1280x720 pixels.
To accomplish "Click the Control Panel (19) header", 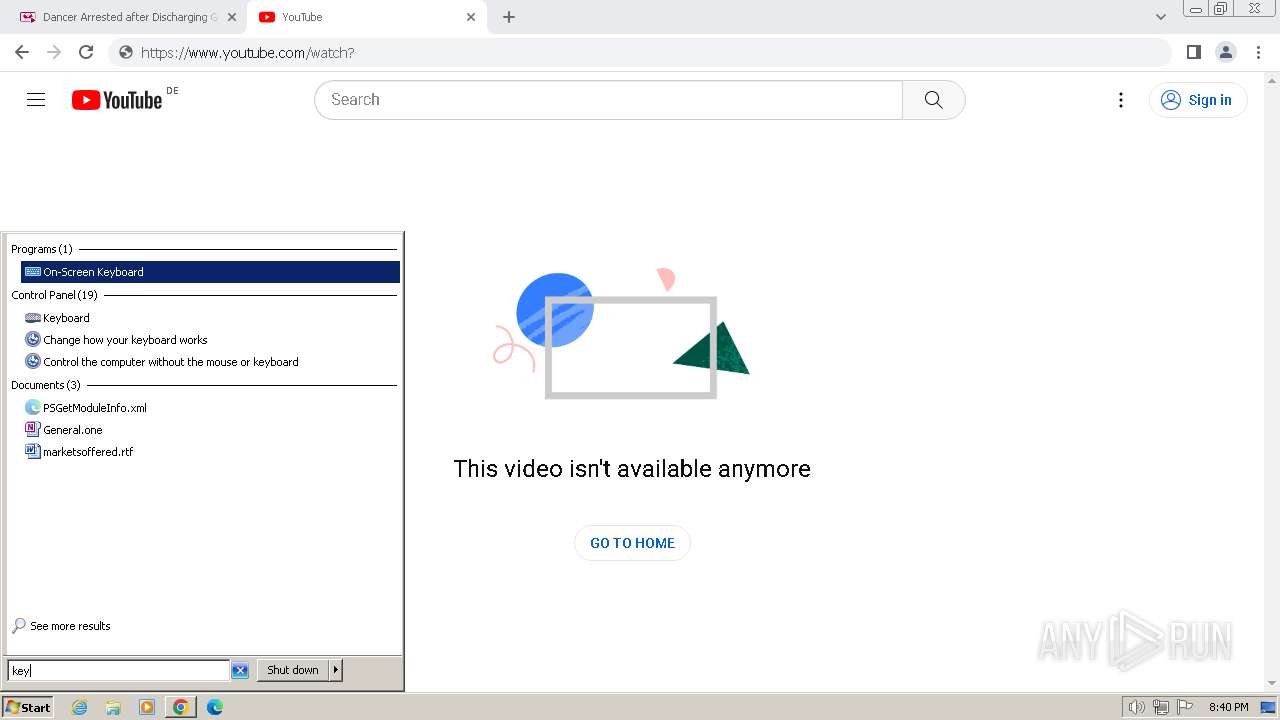I will tap(54, 295).
